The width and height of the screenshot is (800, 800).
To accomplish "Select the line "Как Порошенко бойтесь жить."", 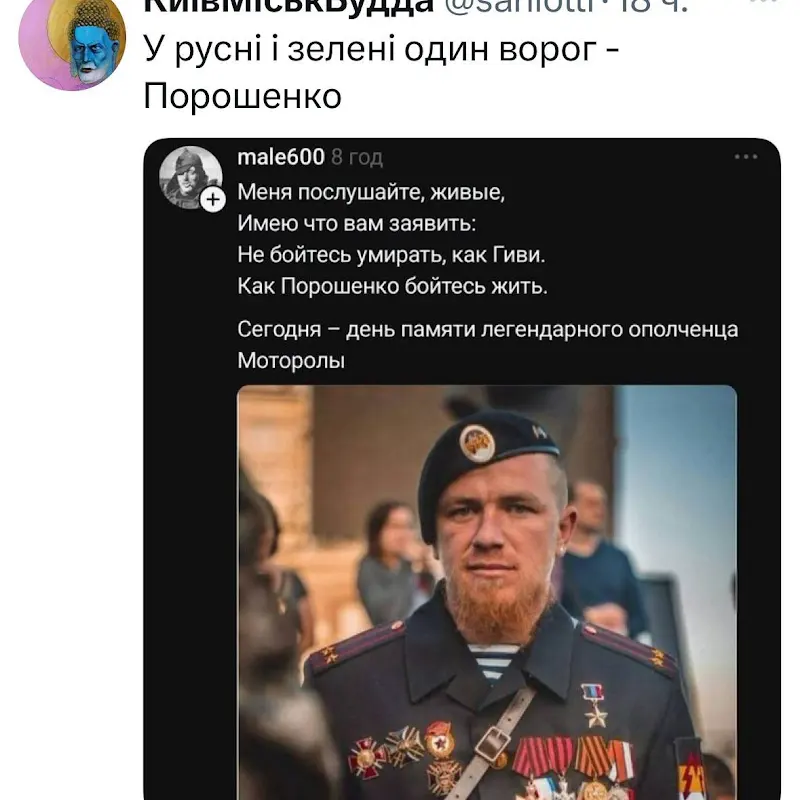I will click(393, 287).
